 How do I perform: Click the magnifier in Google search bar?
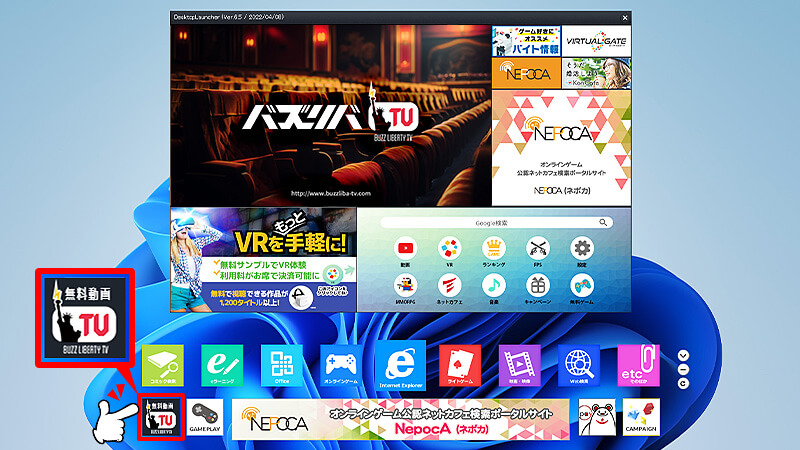(603, 222)
